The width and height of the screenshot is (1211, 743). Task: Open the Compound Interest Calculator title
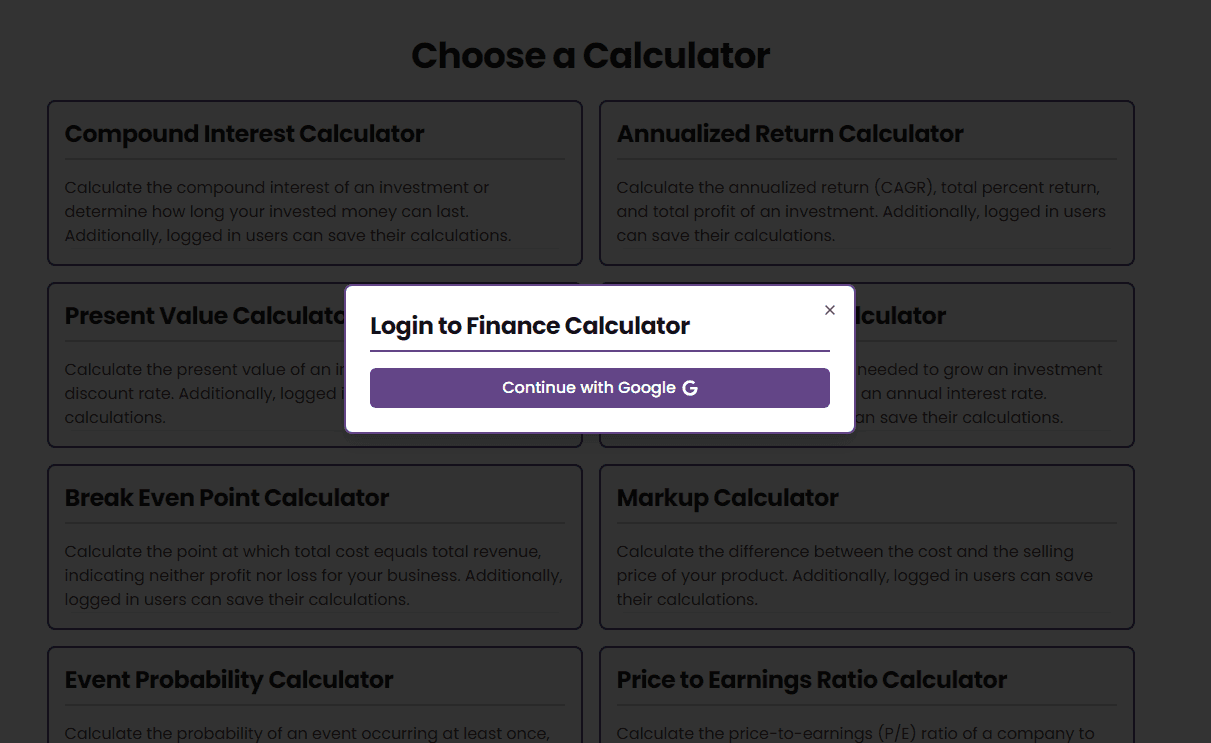pyautogui.click(x=245, y=134)
